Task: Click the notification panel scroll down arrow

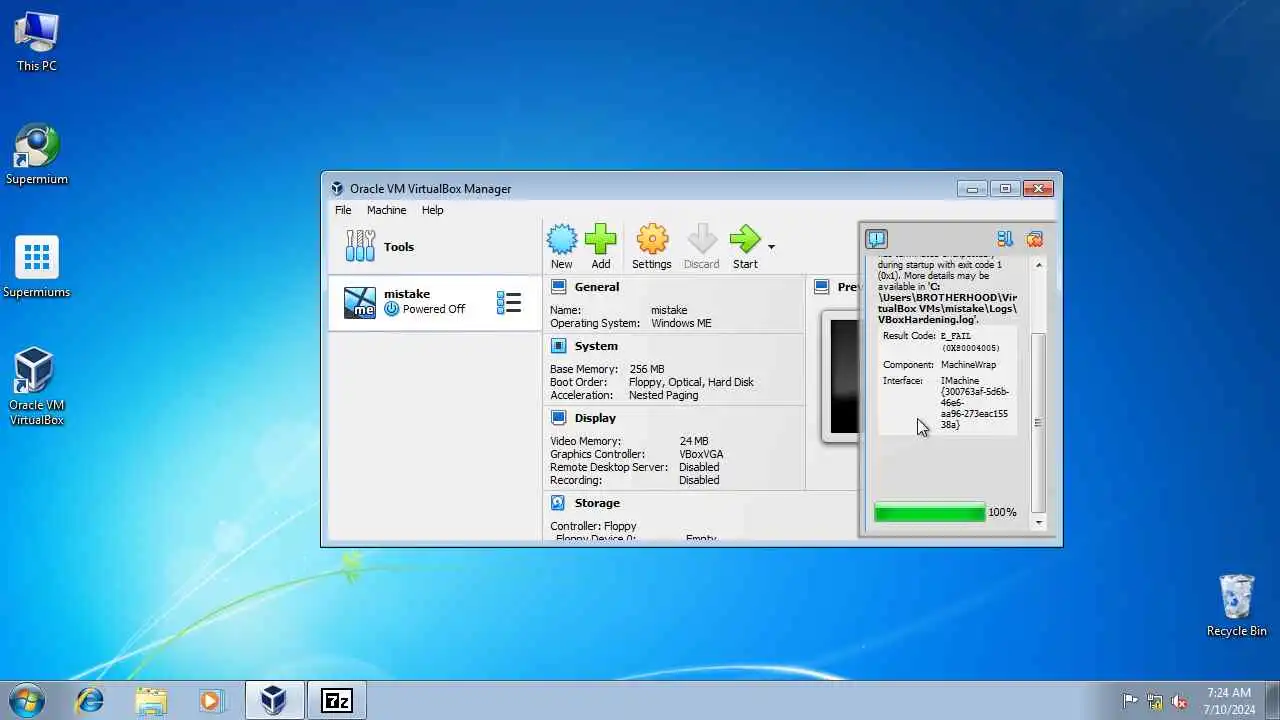Action: click(1038, 522)
